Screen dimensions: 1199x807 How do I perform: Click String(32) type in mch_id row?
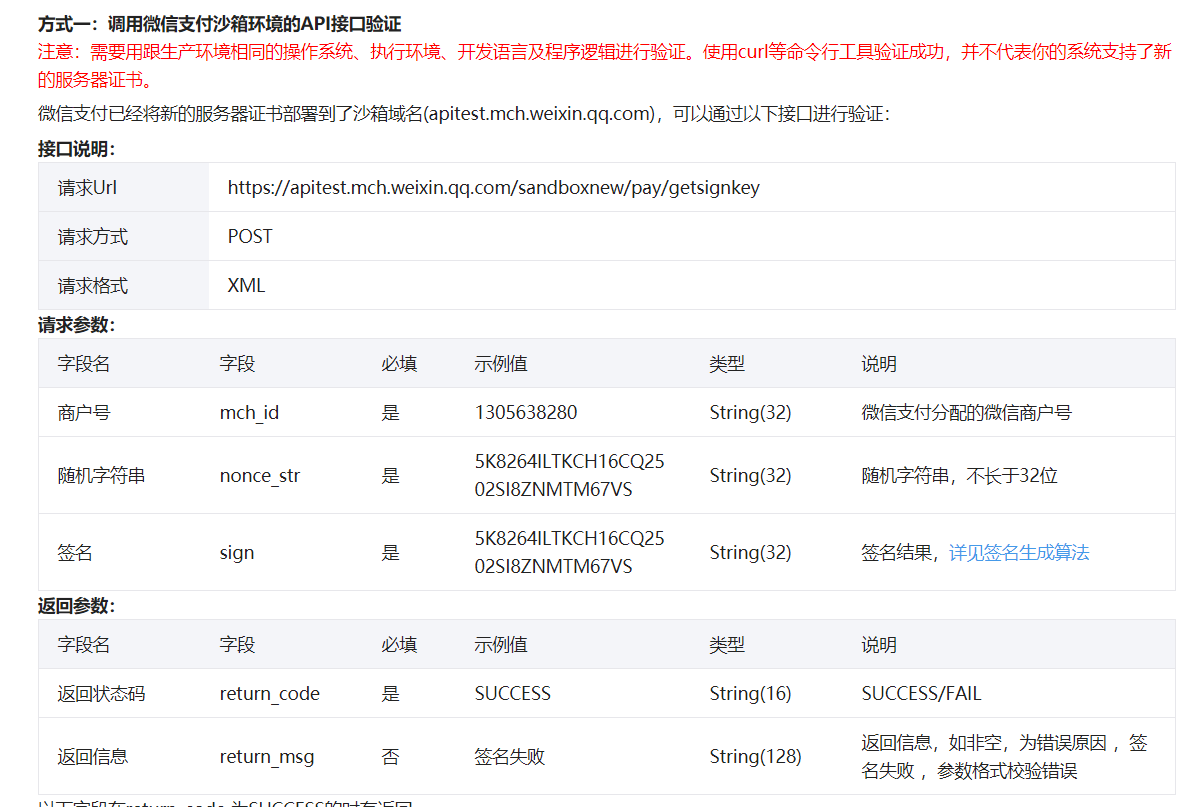coord(750,413)
